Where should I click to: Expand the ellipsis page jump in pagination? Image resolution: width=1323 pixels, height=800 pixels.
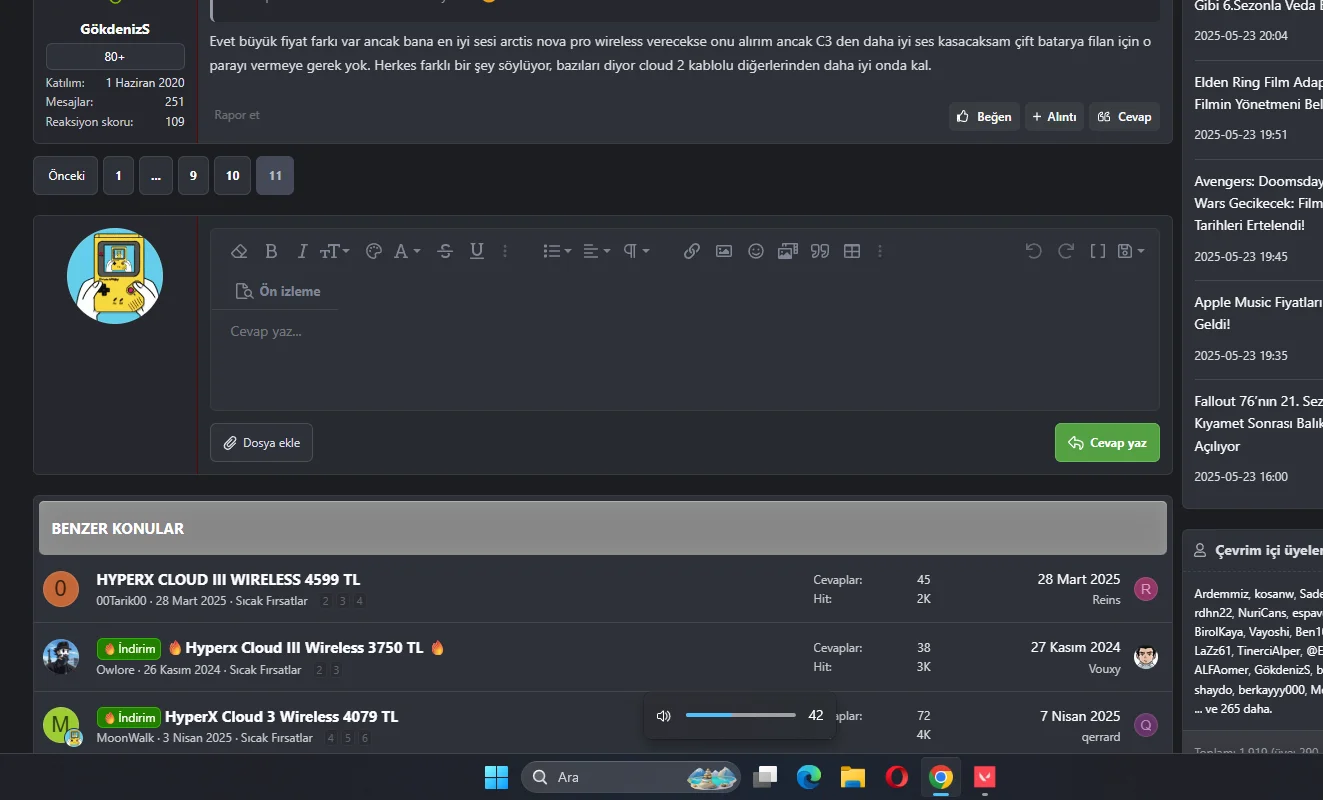coord(156,176)
